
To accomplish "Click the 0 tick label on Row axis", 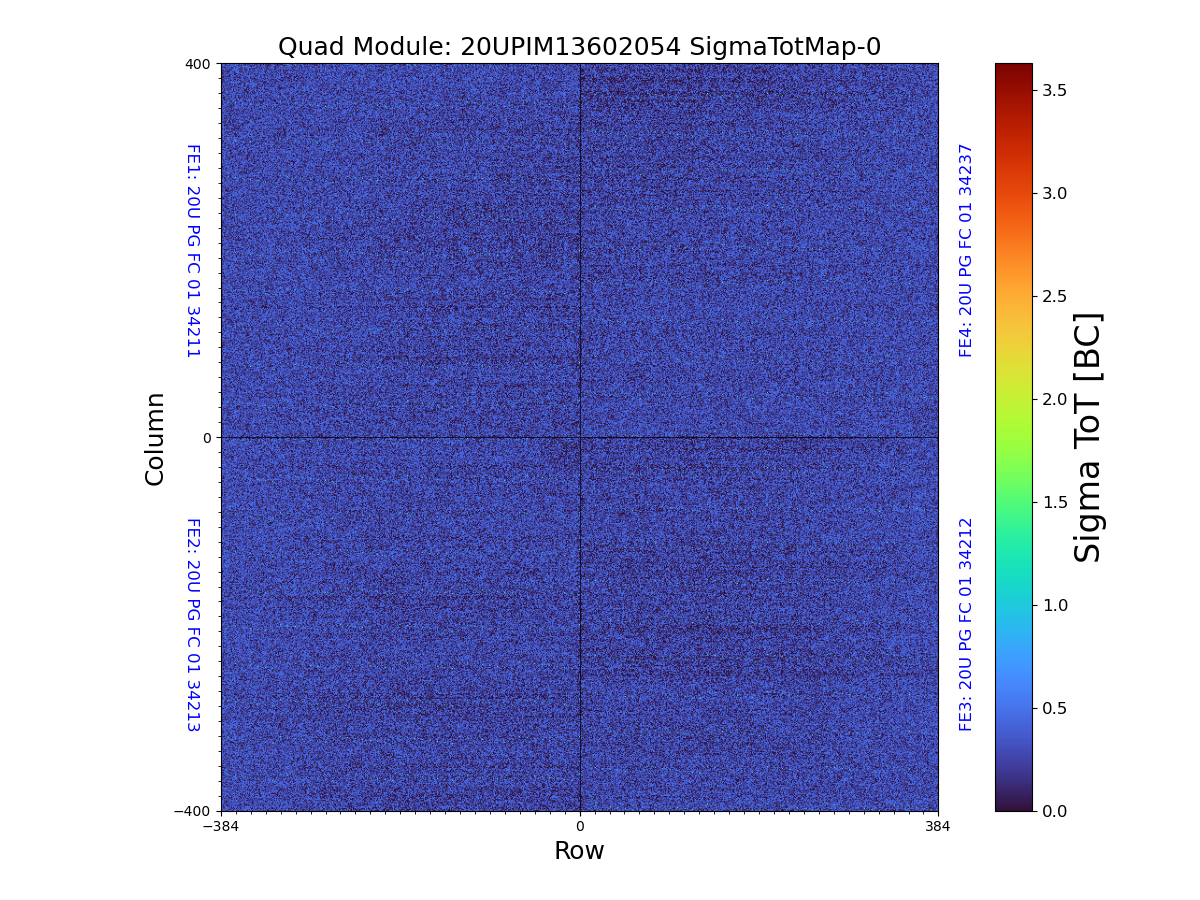I will 580,827.
